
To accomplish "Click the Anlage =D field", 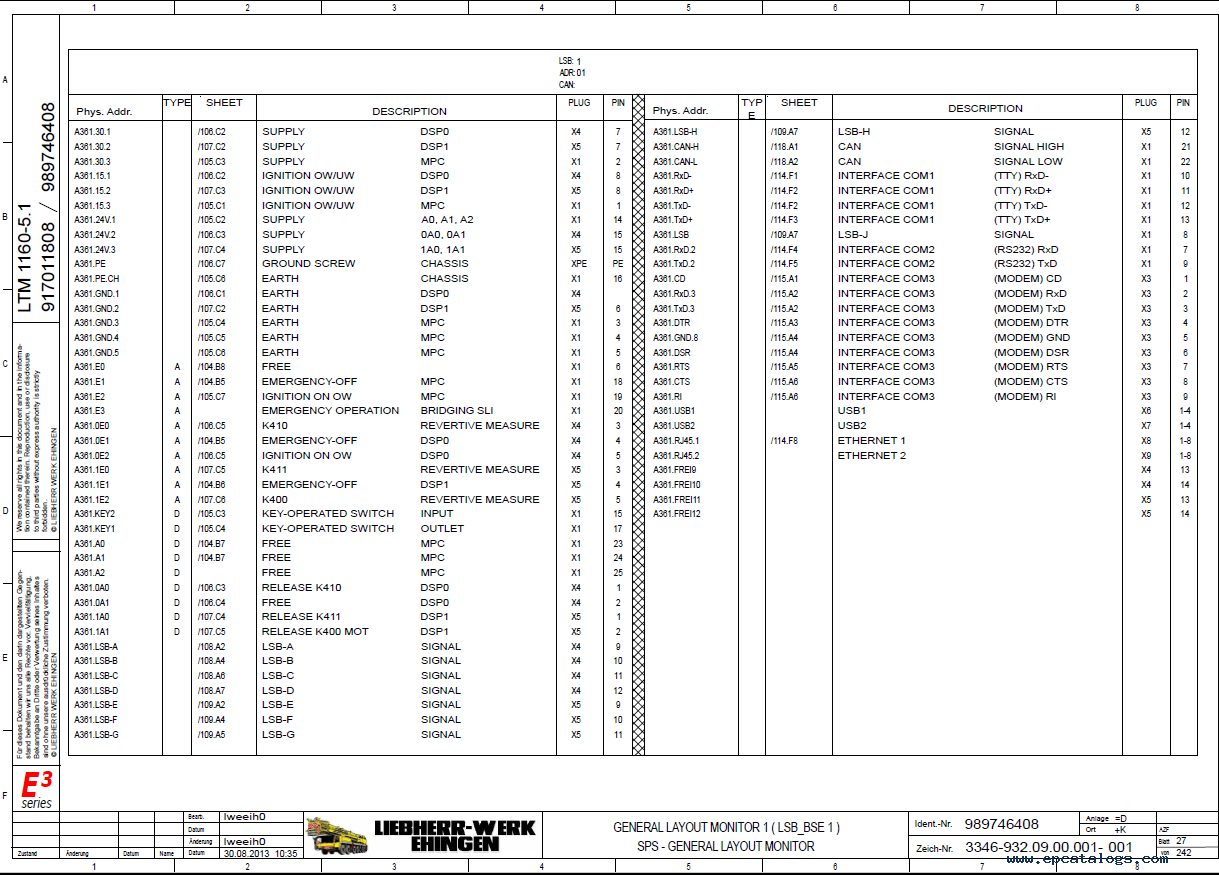I will click(1107, 819).
